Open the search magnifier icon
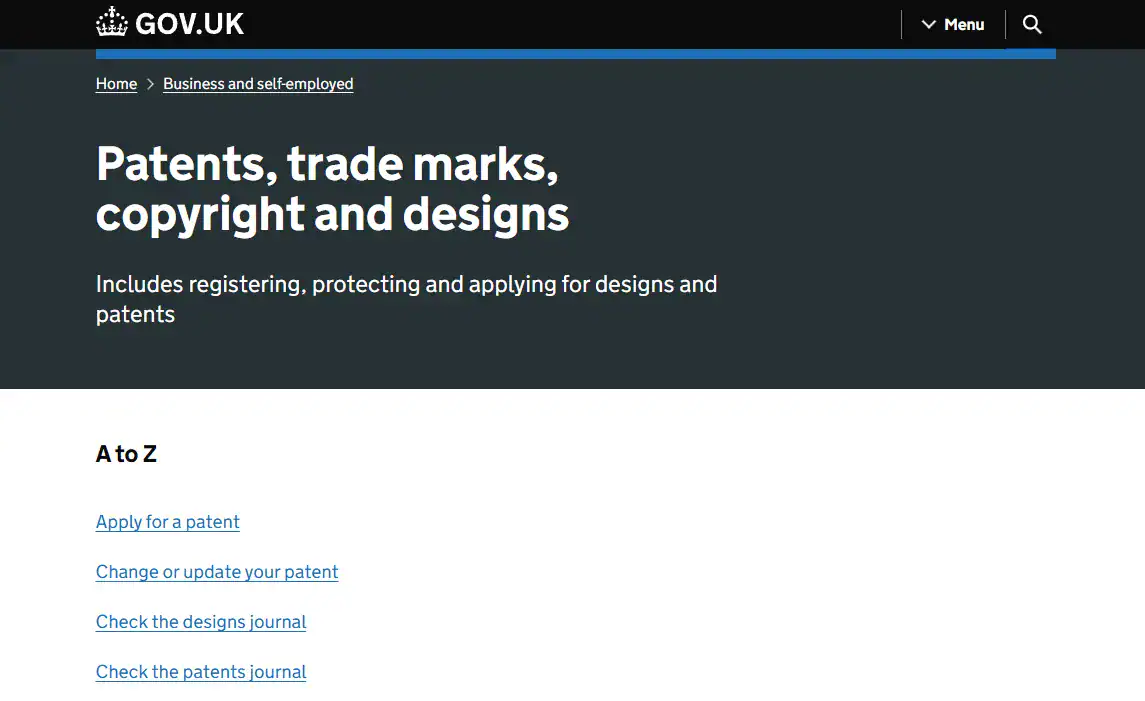The height and width of the screenshot is (701, 1145). (x=1031, y=24)
